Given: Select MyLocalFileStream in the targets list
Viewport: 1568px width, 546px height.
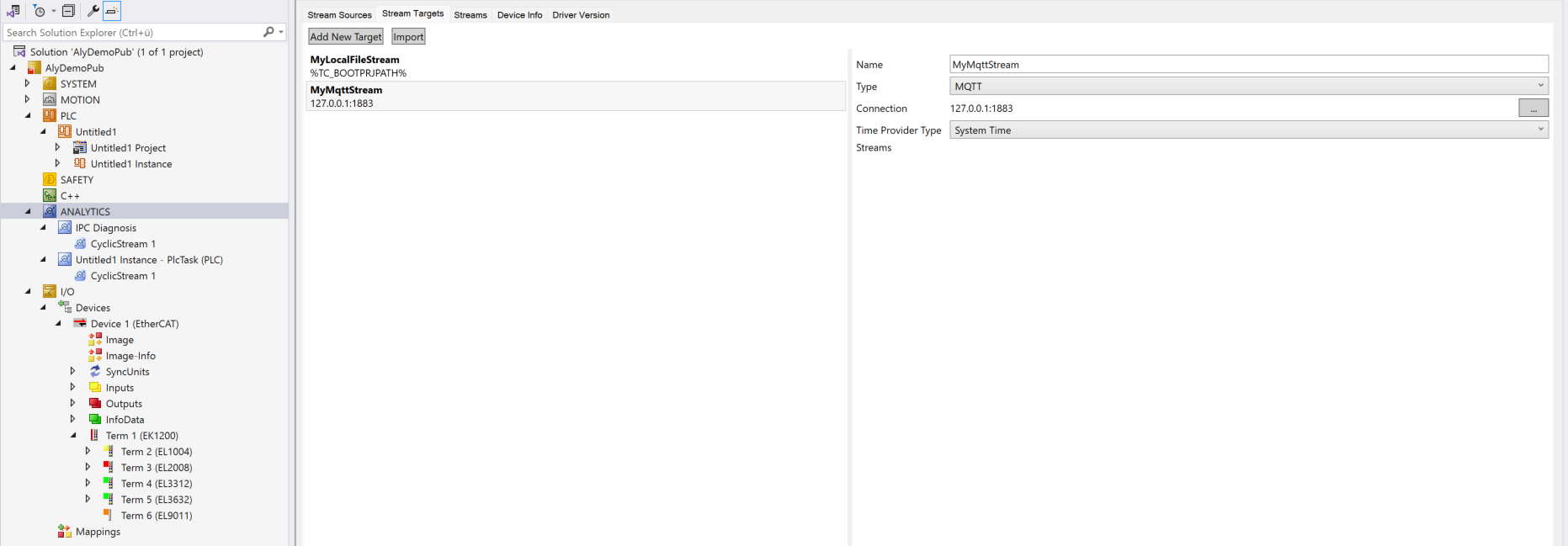Looking at the screenshot, I should coord(576,66).
